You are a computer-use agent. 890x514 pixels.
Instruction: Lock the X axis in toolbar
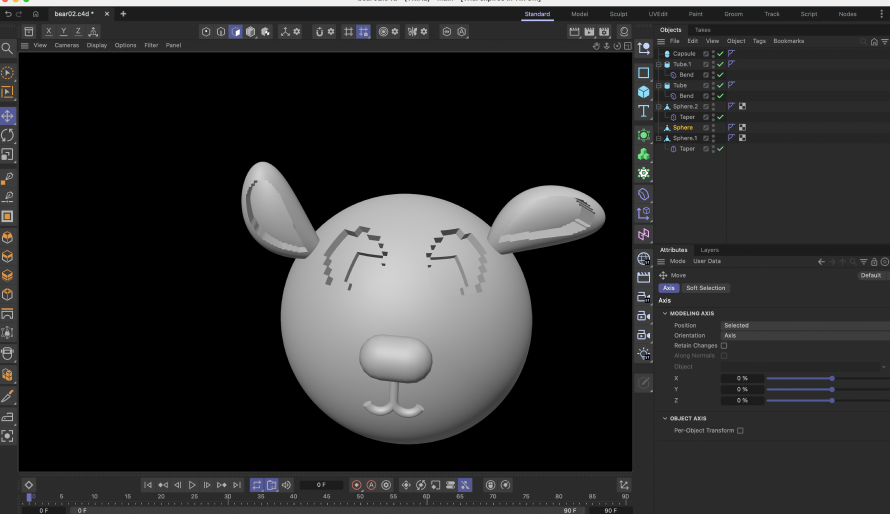[x=48, y=32]
